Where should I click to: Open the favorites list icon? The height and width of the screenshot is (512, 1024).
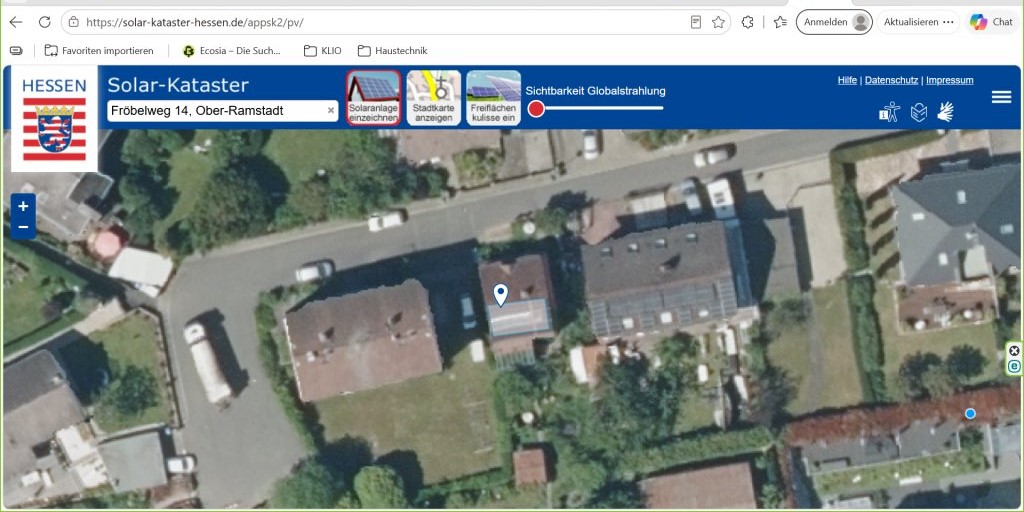[780, 22]
